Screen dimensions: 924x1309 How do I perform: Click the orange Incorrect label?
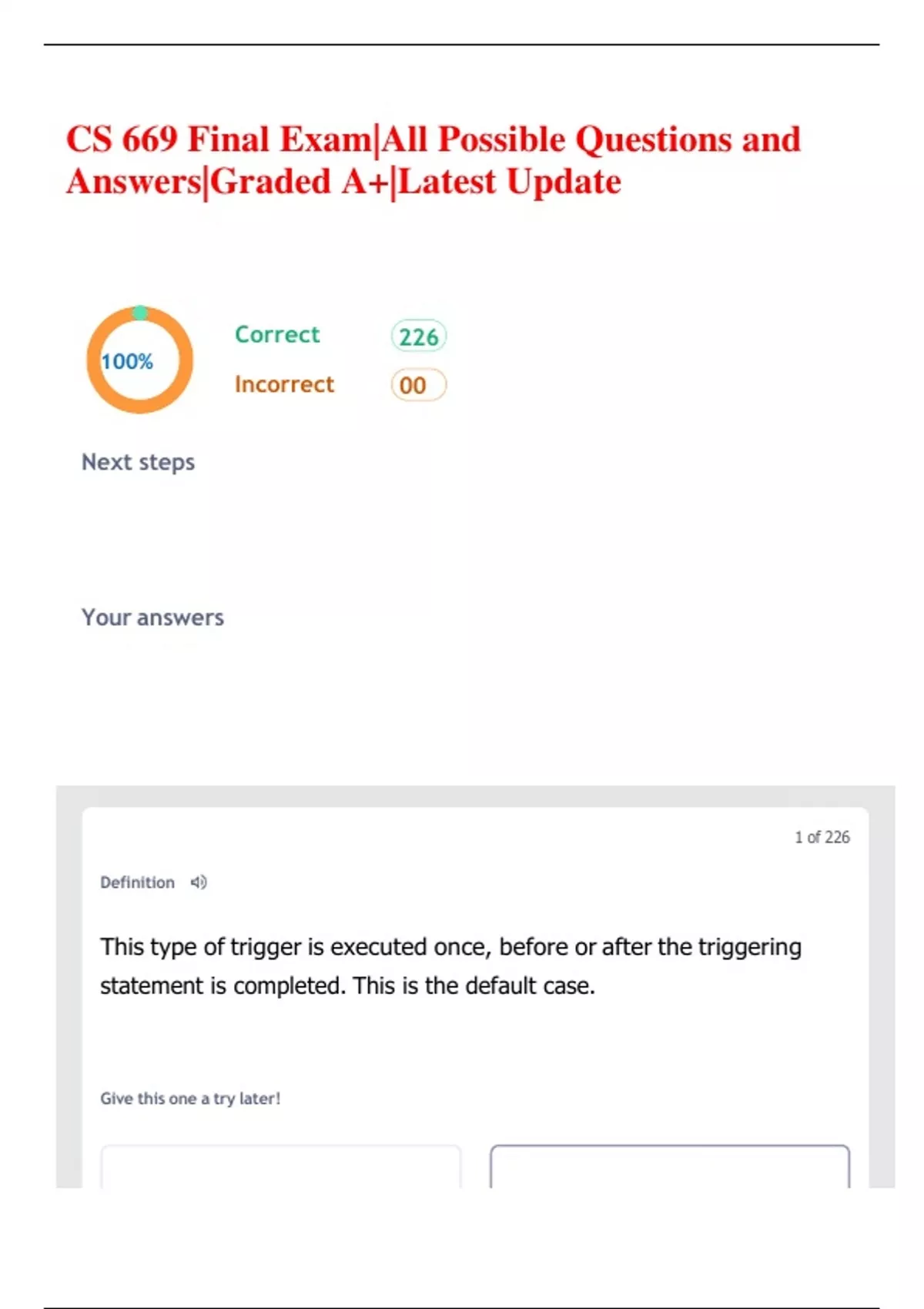pyautogui.click(x=284, y=384)
